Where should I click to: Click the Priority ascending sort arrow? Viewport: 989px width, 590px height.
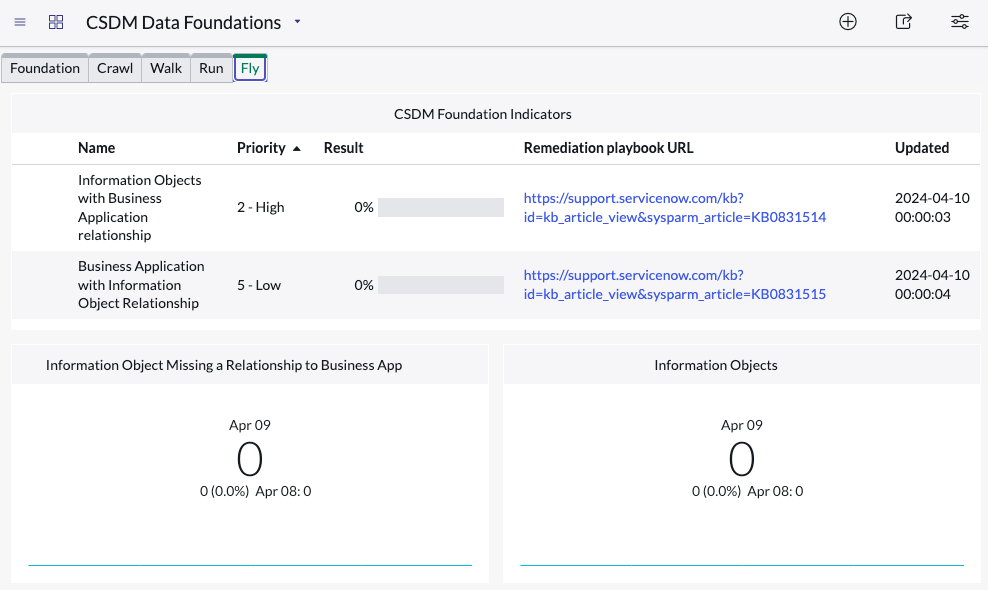(x=296, y=149)
